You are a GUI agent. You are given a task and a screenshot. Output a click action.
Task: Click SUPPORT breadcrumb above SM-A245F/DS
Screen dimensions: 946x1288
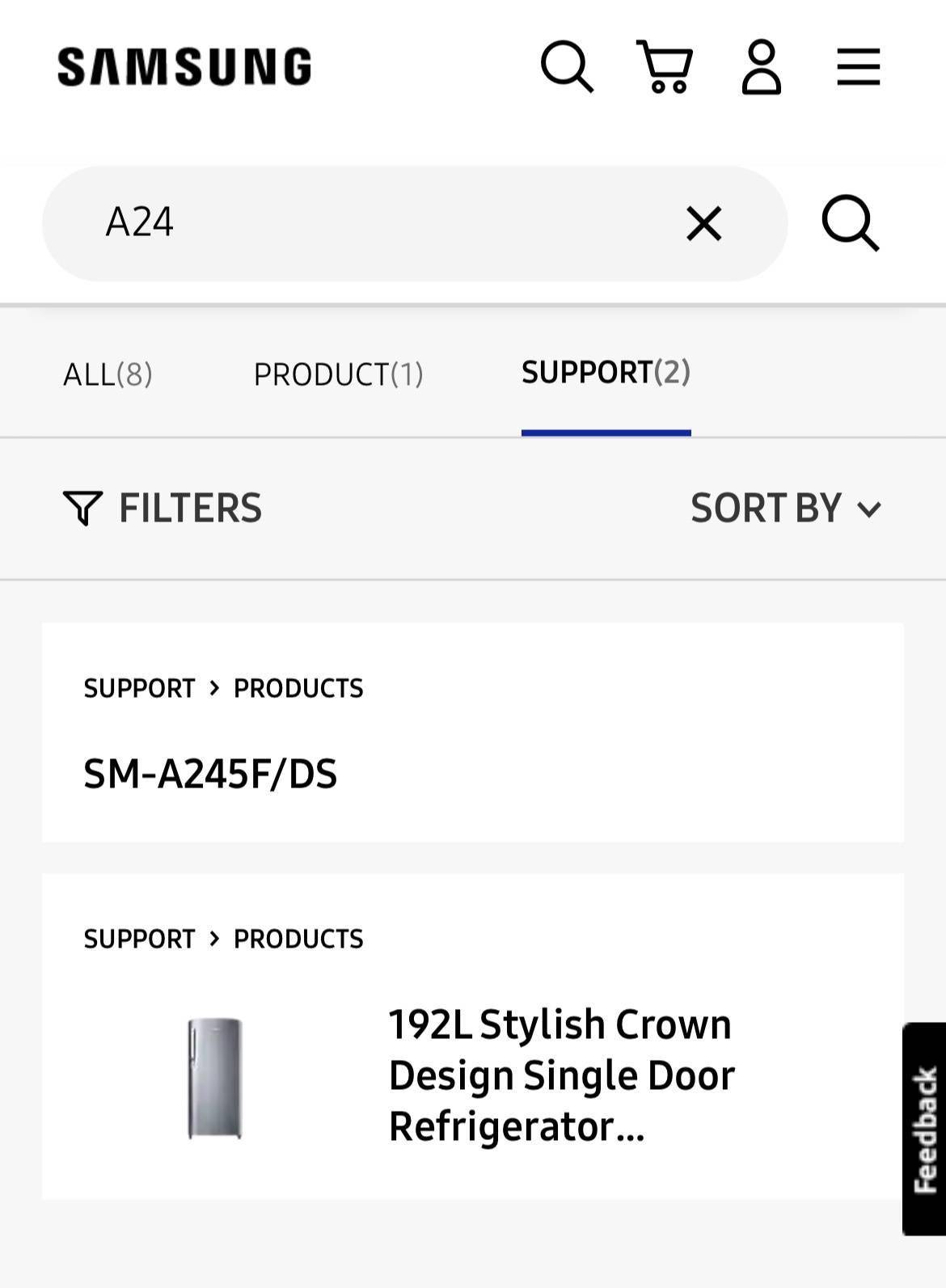[139, 688]
